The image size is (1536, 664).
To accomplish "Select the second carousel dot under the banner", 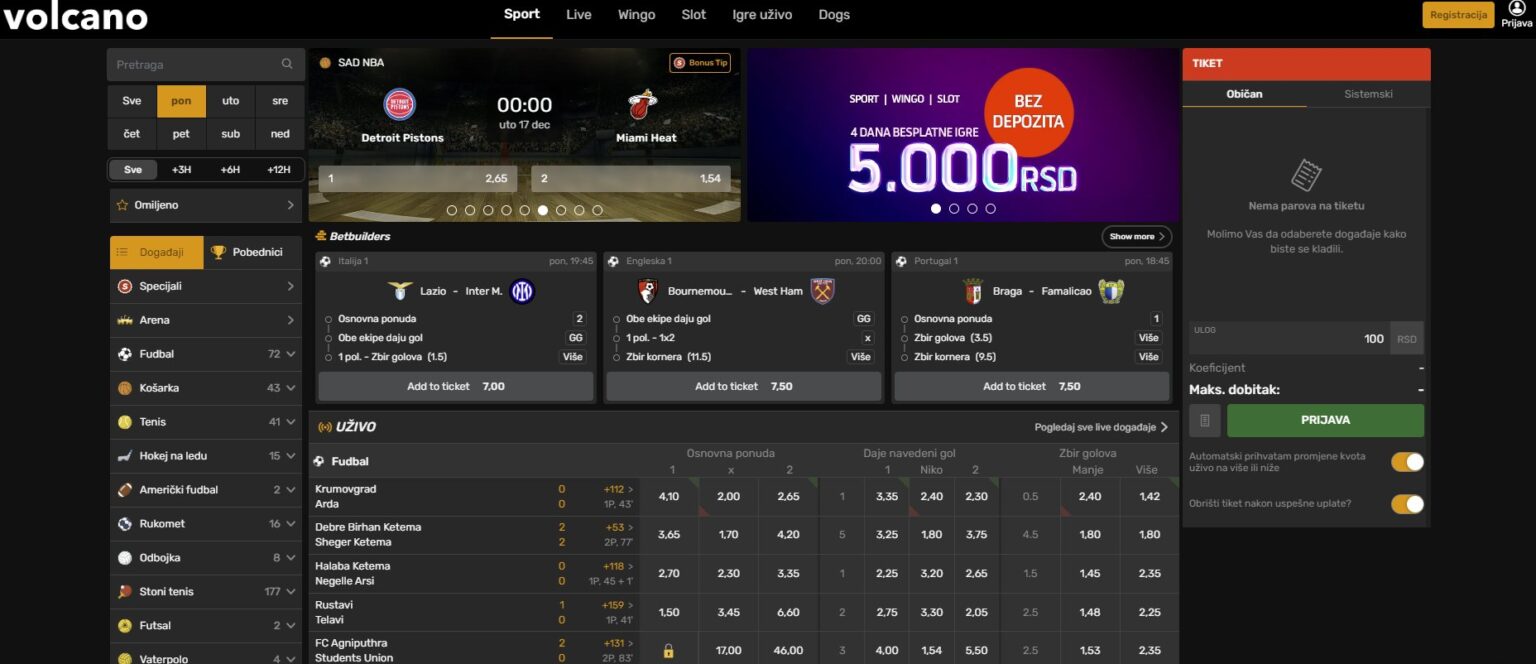I will (954, 209).
